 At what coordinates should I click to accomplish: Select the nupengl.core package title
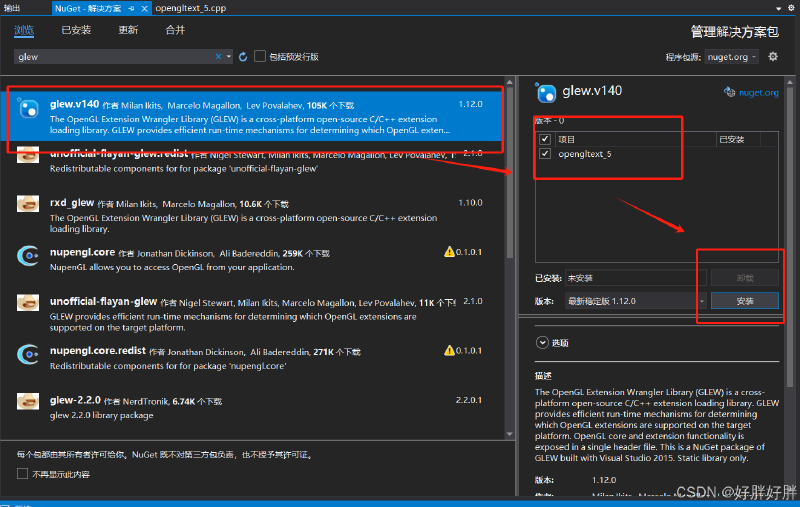pyautogui.click(x=82, y=252)
